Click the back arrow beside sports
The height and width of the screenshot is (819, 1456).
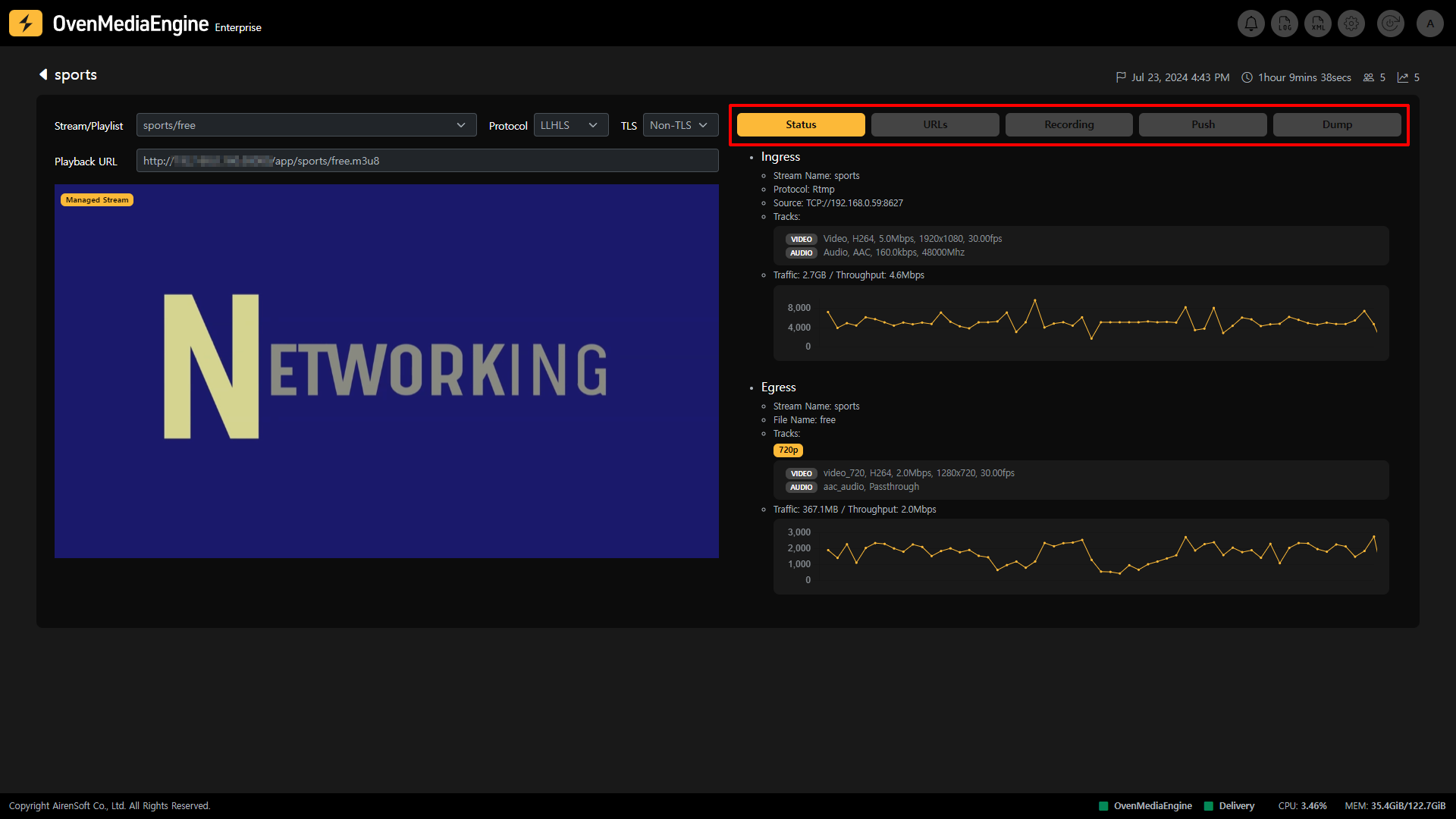pyautogui.click(x=43, y=74)
